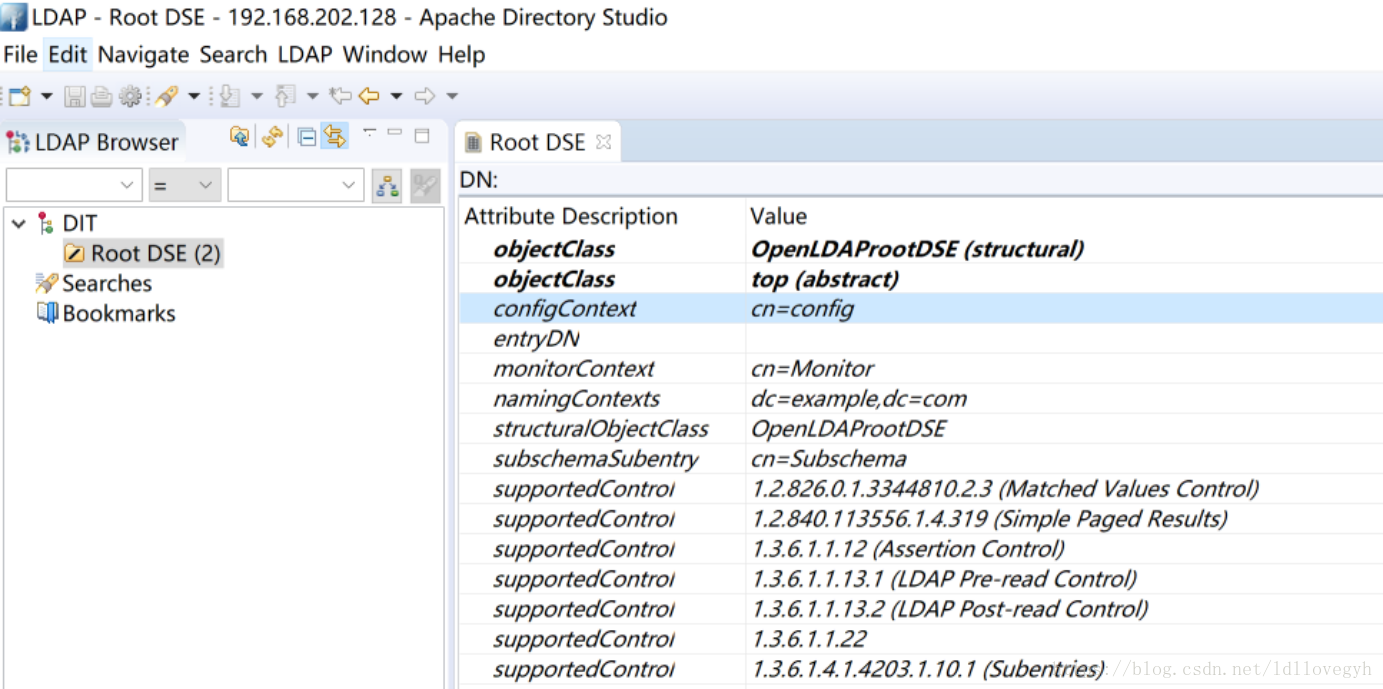Maximize the LDAP Browser panel
The width and height of the screenshot is (1383, 689).
tap(422, 135)
